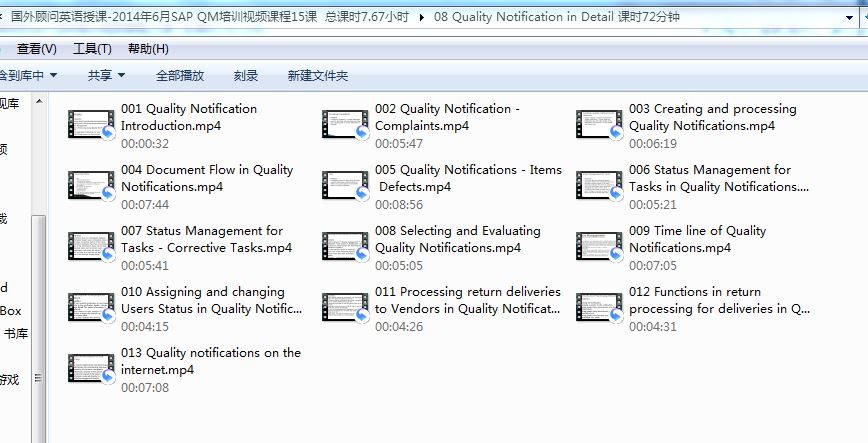Select 游戏 item in navigation pane
Screen dimensions: 868x443
tap(9, 379)
